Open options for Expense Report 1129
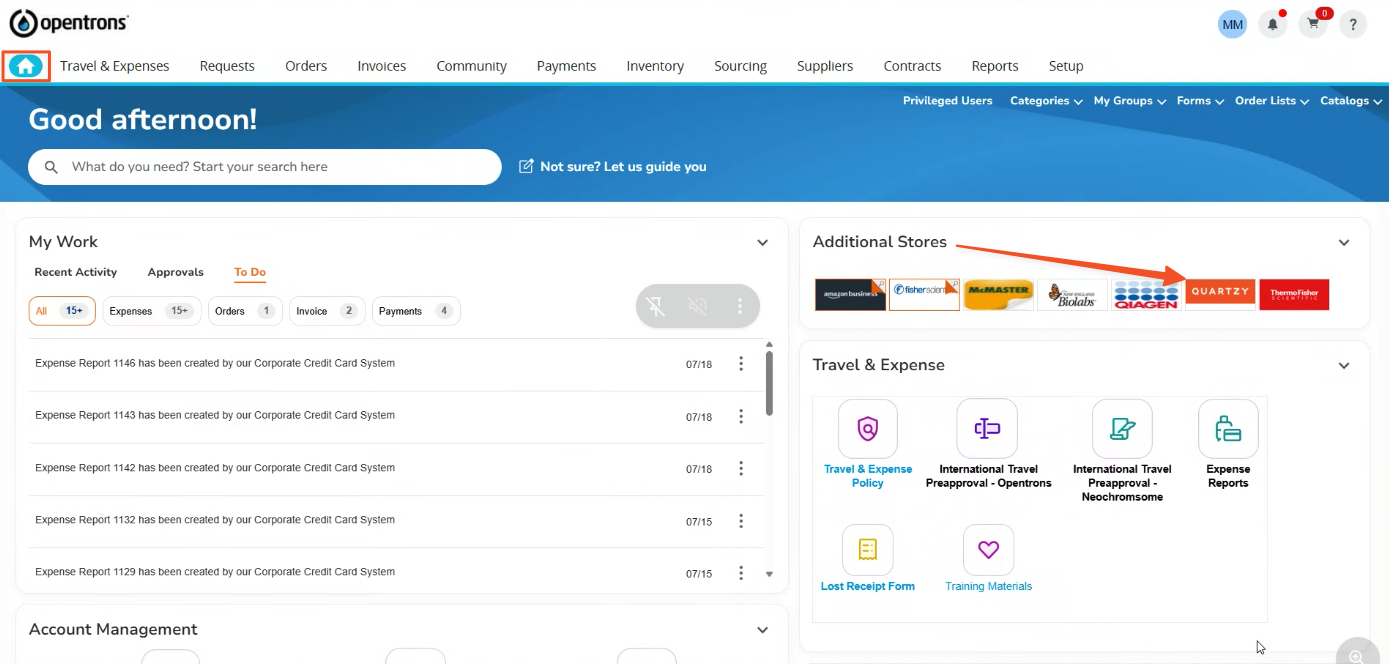The width and height of the screenshot is (1389, 664). (x=741, y=573)
